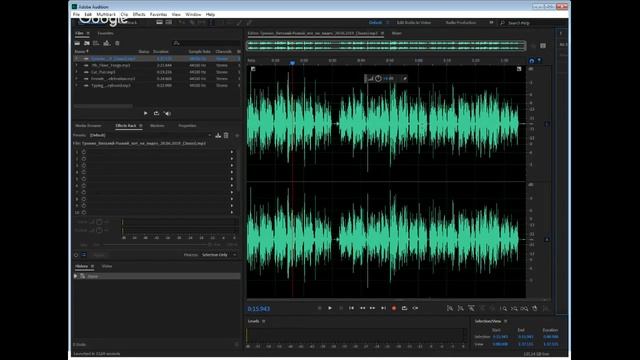Click the Apply button in Effects Rack

100,255
